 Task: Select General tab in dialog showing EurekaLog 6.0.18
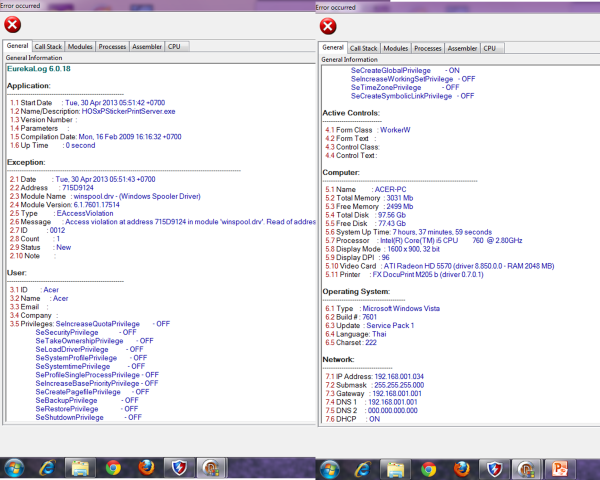pyautogui.click(x=18, y=46)
